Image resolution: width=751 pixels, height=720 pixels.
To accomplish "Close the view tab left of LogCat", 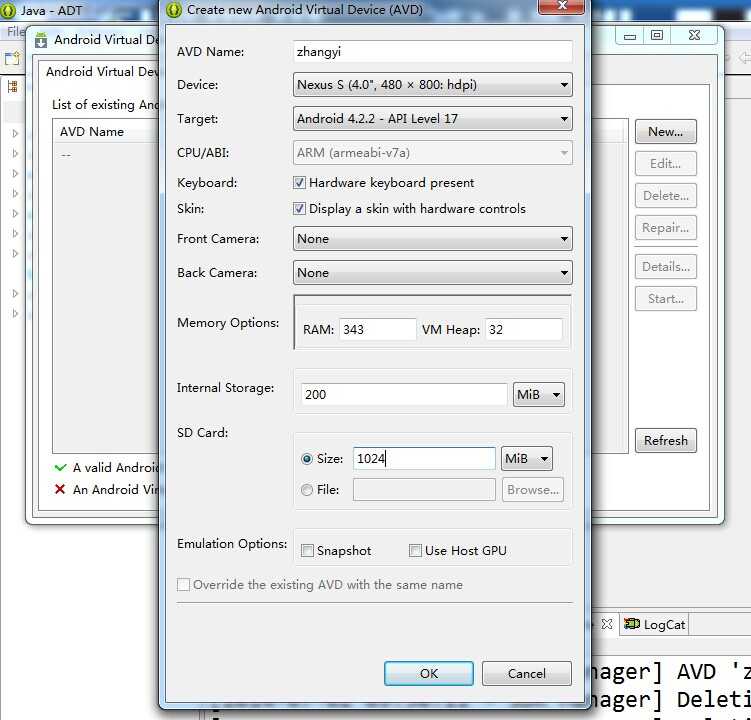I will 607,624.
